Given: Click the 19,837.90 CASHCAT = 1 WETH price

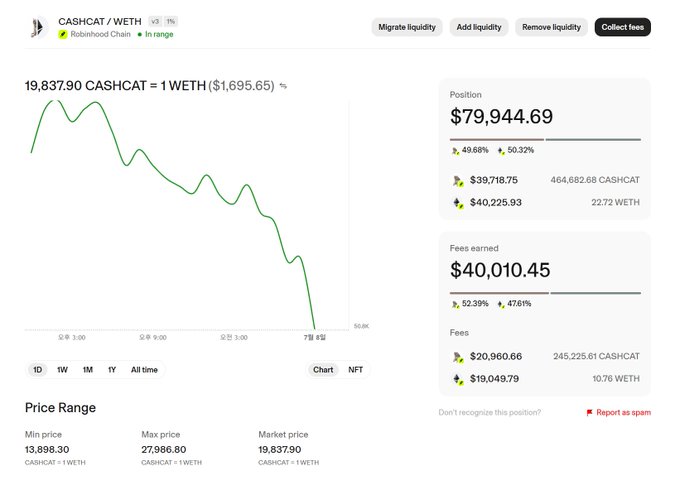Looking at the screenshot, I should [x=115, y=86].
